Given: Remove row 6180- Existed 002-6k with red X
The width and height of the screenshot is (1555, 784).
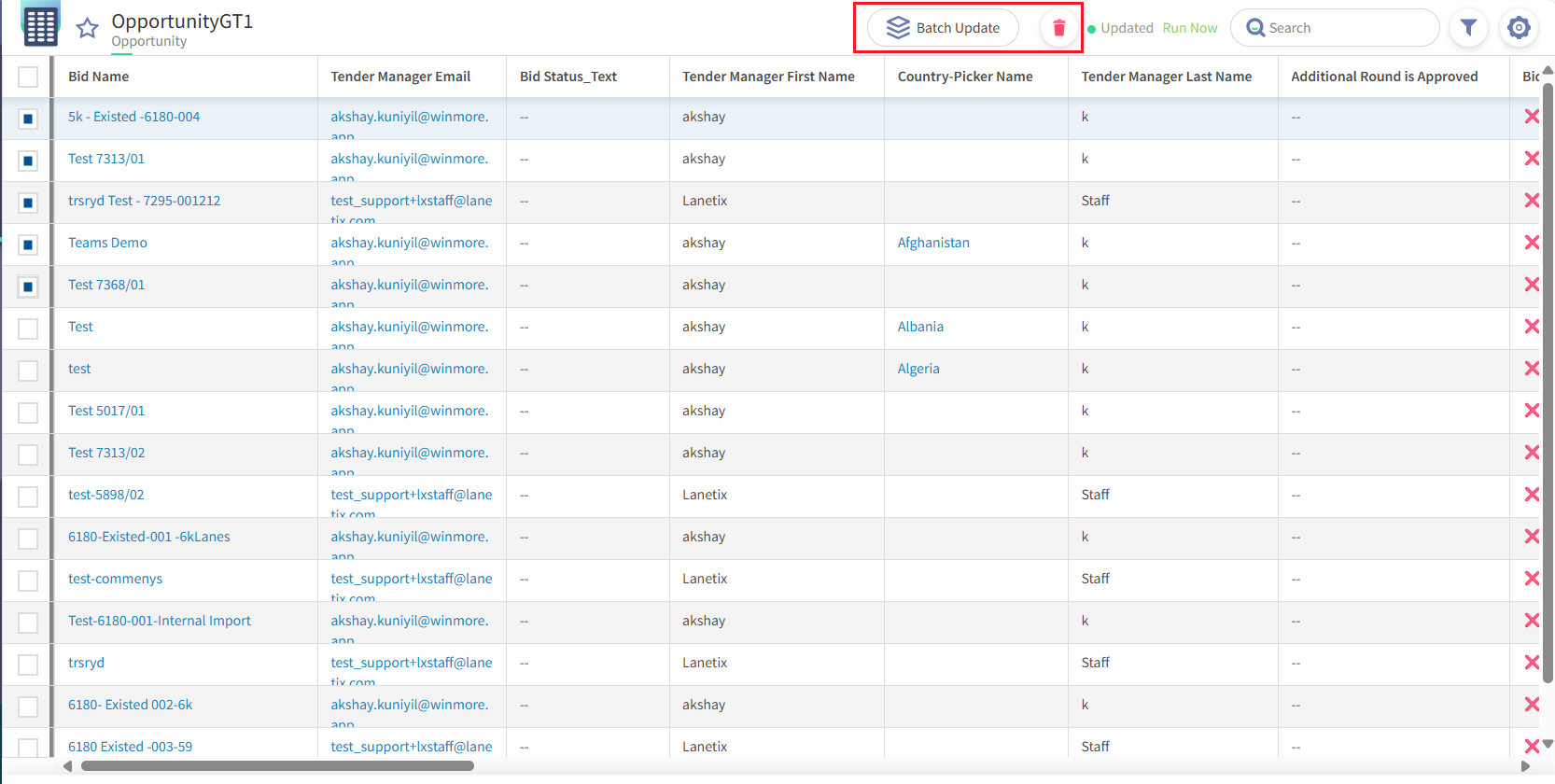Looking at the screenshot, I should coord(1532,705).
